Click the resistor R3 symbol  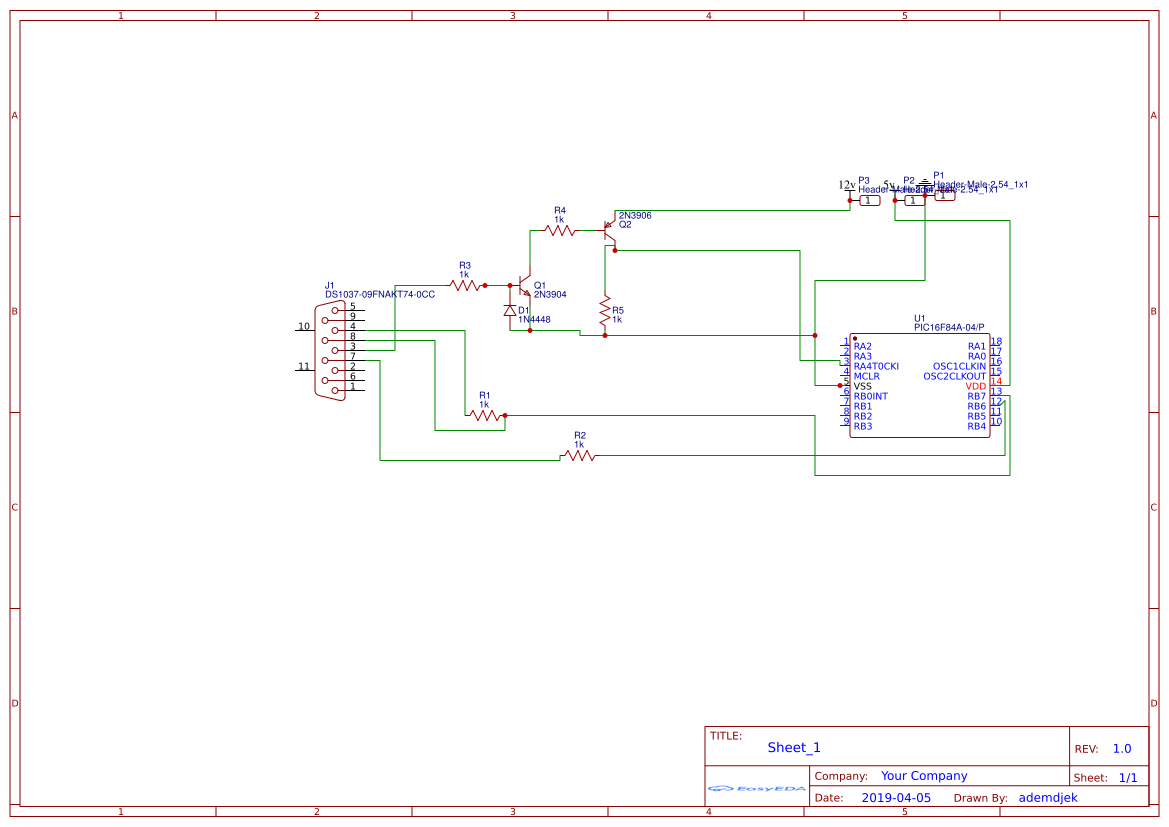463,284
